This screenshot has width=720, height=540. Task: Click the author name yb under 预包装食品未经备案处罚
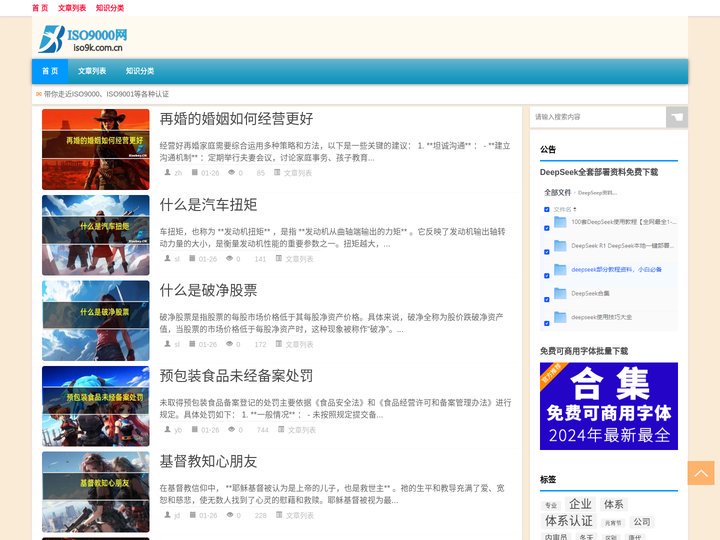coord(178,430)
